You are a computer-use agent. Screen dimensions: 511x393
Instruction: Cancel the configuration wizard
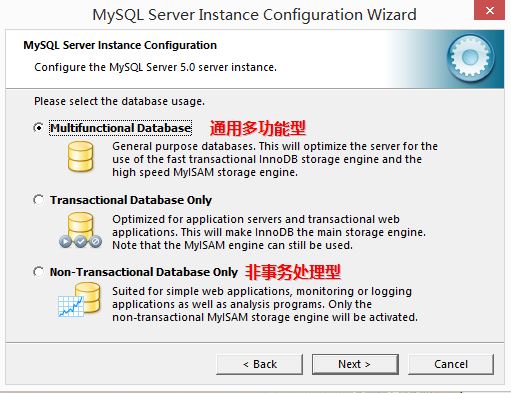click(x=451, y=364)
